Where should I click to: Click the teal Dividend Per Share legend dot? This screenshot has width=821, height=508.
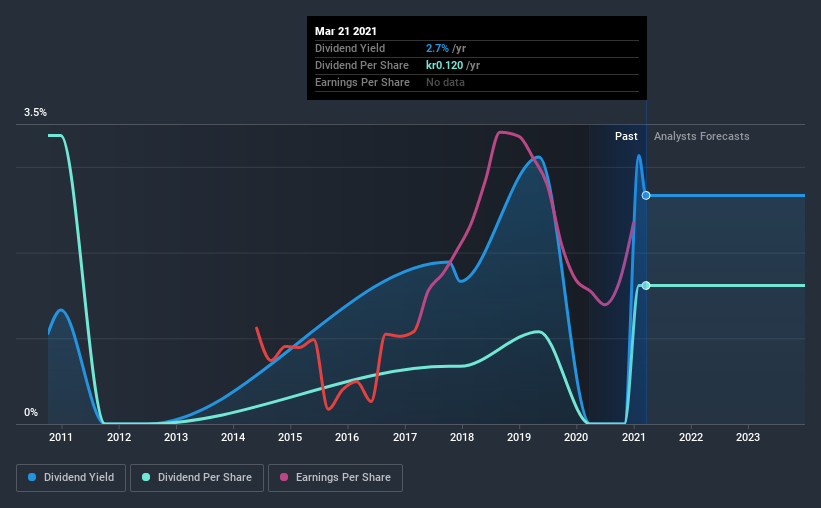(x=146, y=477)
